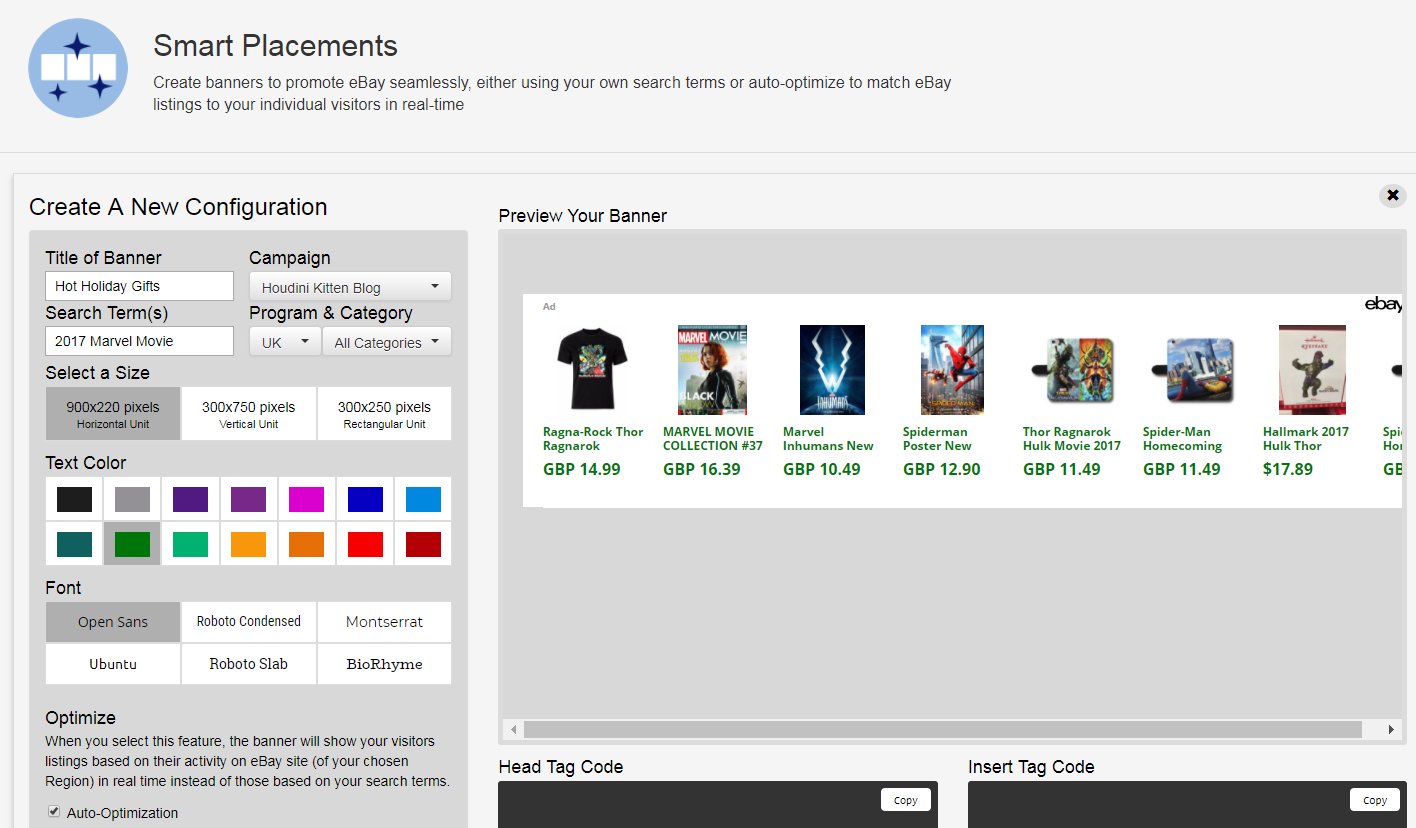1416x828 pixels.
Task: Click the GBP 12.90 price text
Action: [x=942, y=469]
